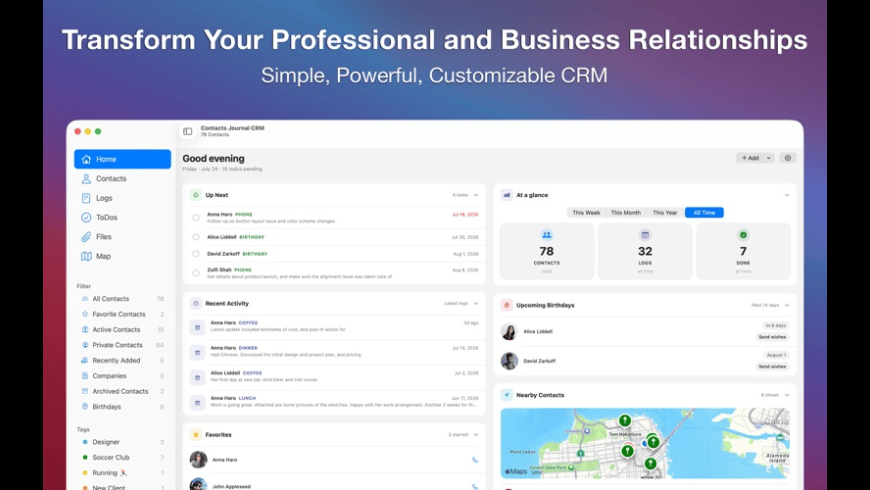This screenshot has width=870, height=490.
Task: Open Anna Haro Dinner log icon
Action: [198, 352]
